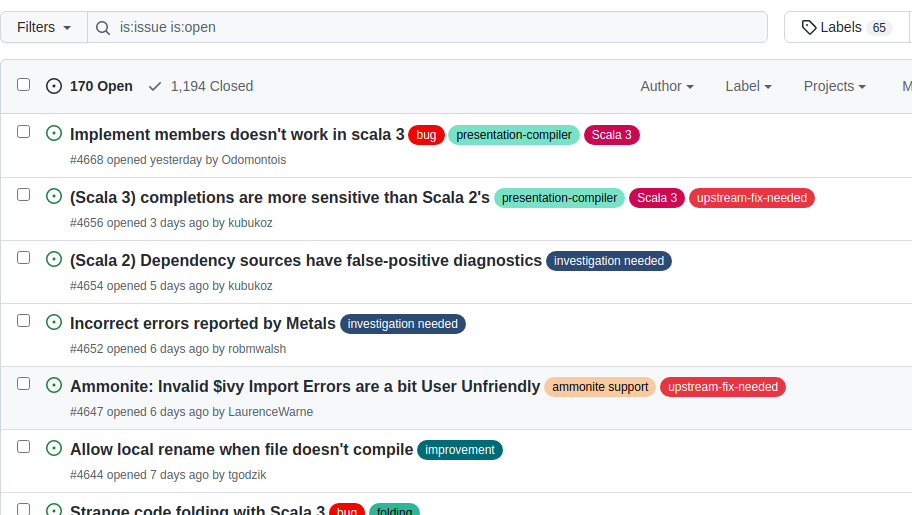View issues by author robmwalsh
Viewport: 912px width, 515px height.
257,349
